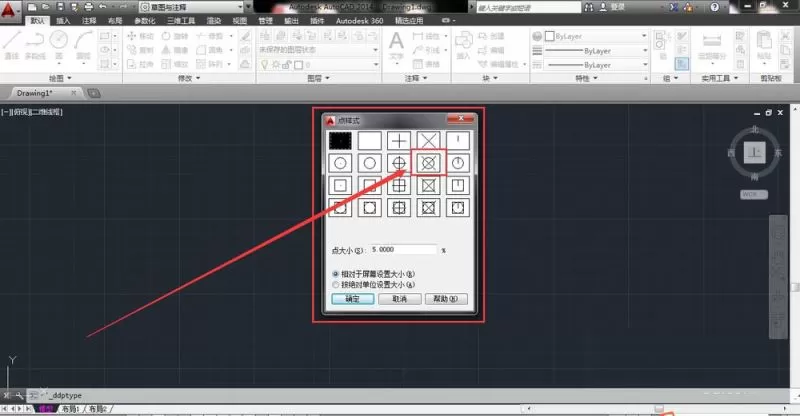The image size is (800, 416).
Task: Switch to the Insert (插入) ribbon tab
Action: 63,20
